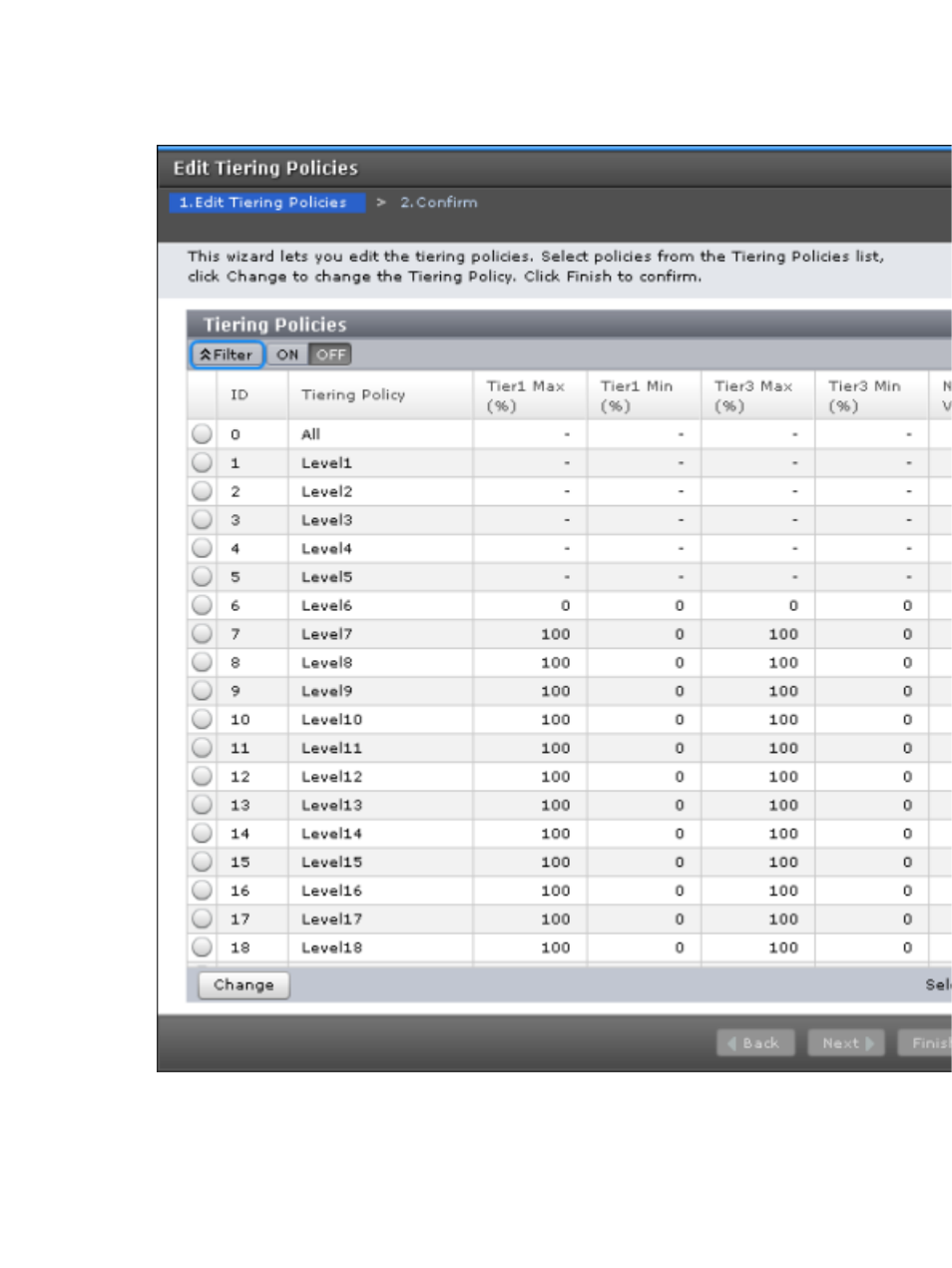Choose the Level4 policy radio button
The height and width of the screenshot is (1268, 952).
(202, 548)
